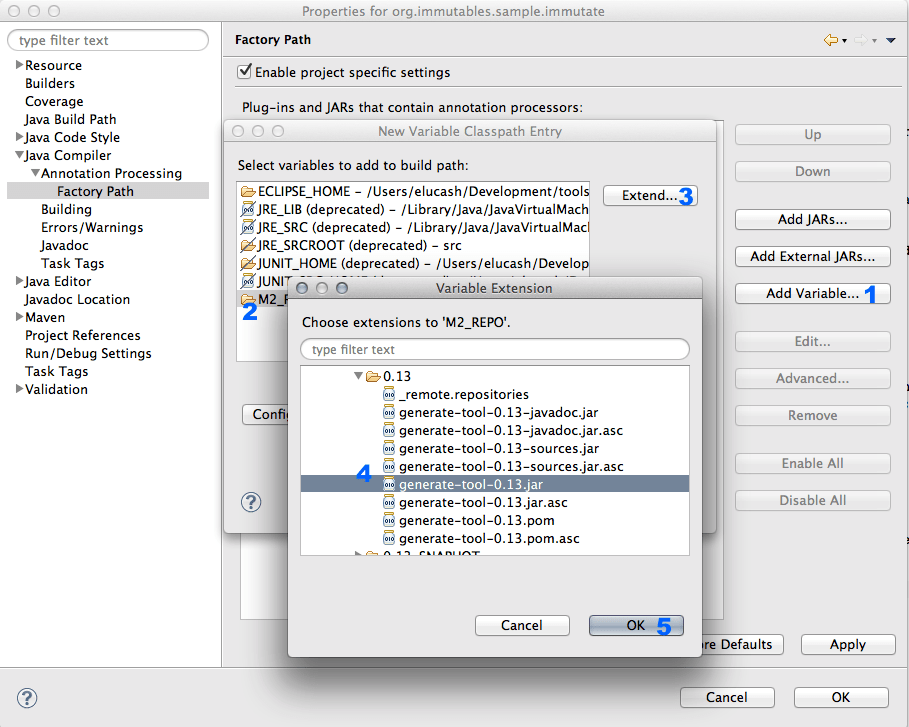
Task: Select JRE_SRCROOT (deprecated) - src row
Action: click(413, 245)
